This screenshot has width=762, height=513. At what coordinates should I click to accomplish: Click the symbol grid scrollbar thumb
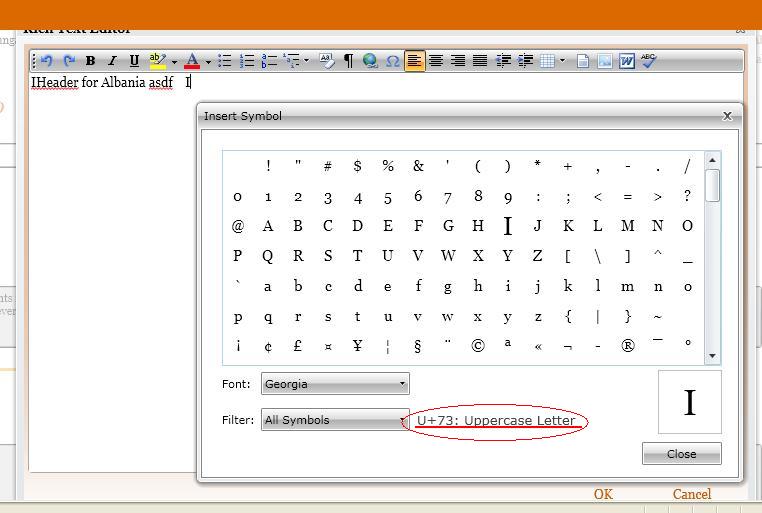pos(712,185)
